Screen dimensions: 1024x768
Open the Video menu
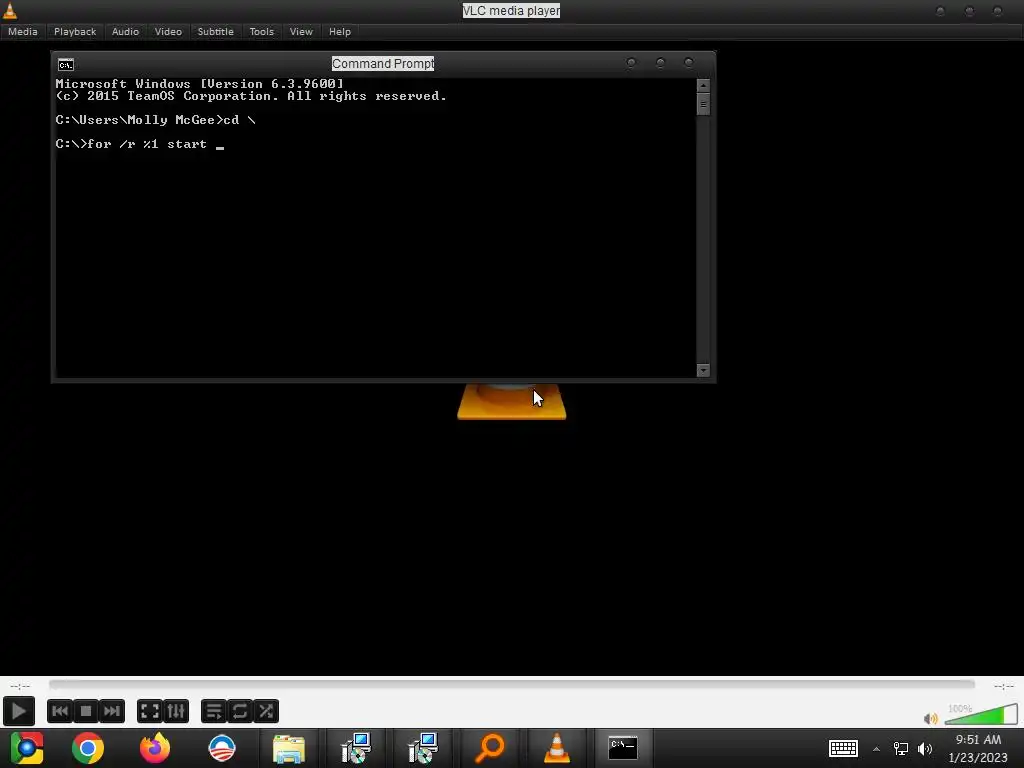168,31
